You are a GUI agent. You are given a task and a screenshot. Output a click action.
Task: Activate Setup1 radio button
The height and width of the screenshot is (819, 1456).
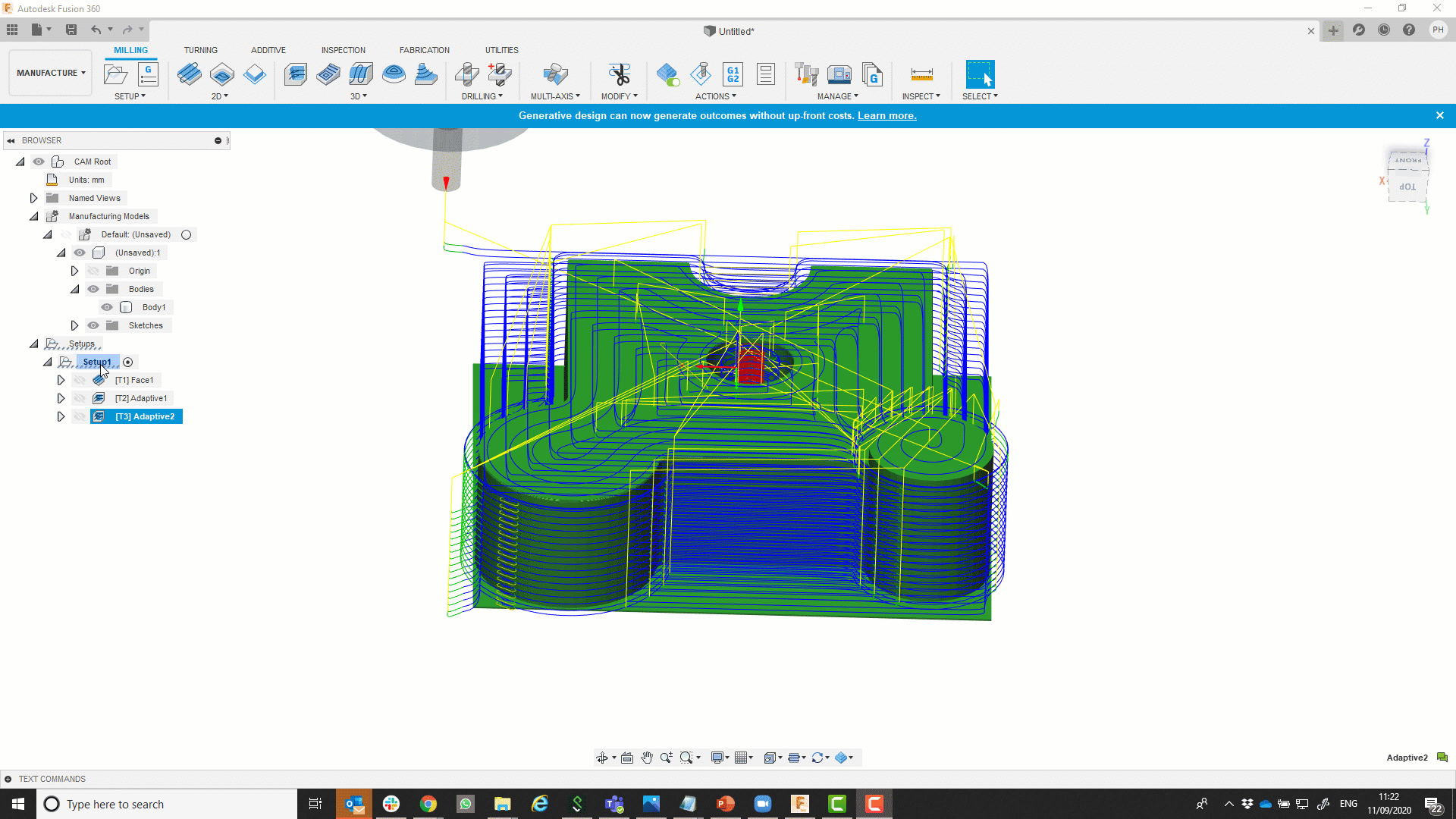point(128,362)
